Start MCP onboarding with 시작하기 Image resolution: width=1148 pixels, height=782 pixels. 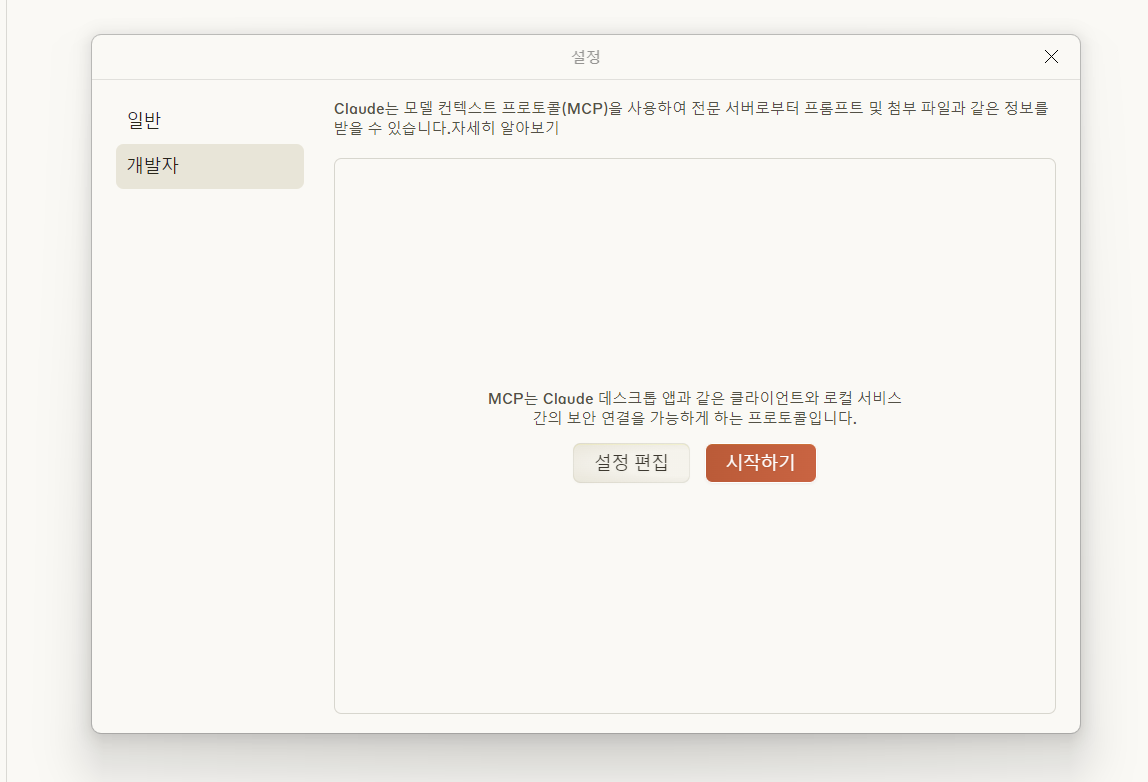point(760,462)
